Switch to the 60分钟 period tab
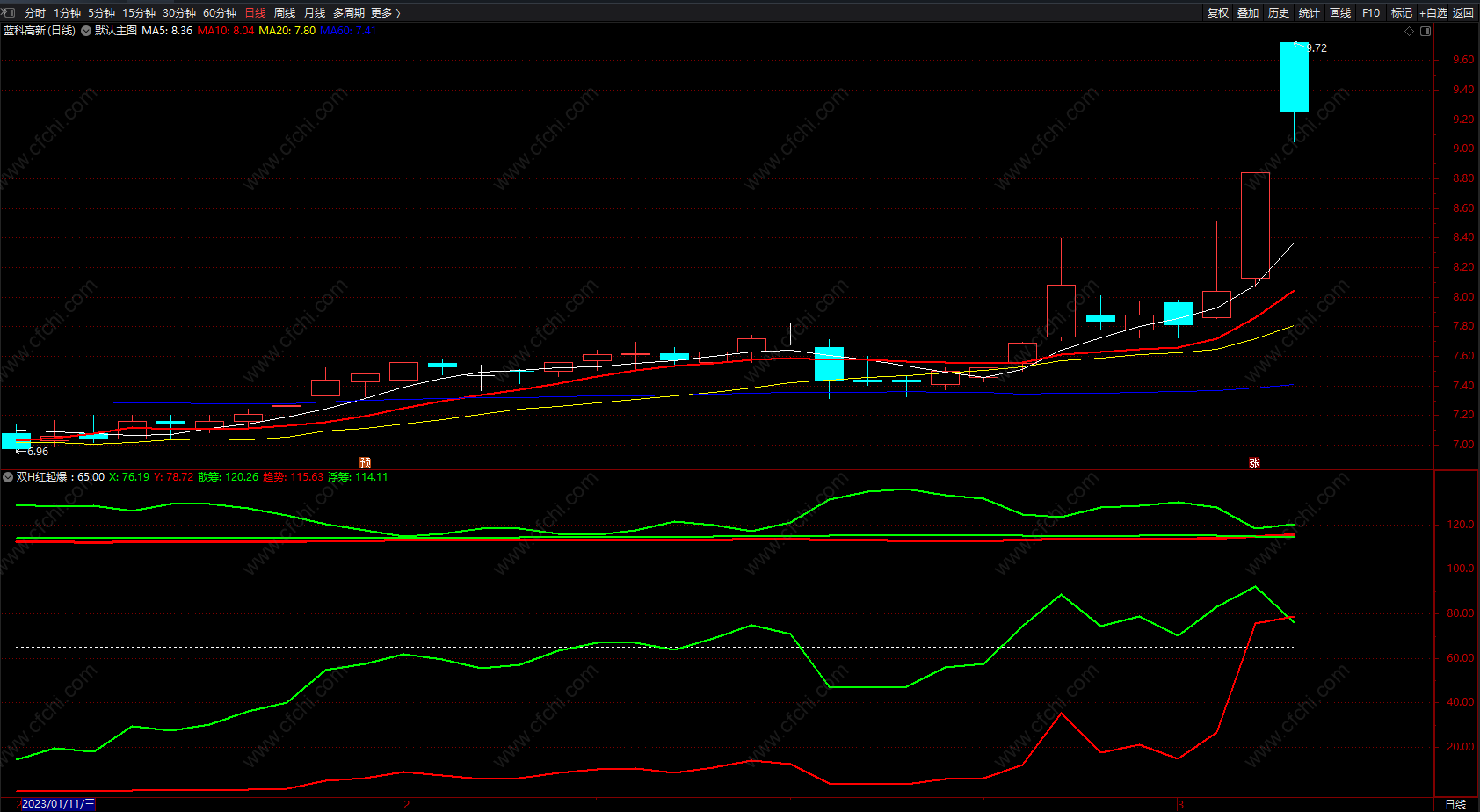Image resolution: width=1480 pixels, height=812 pixels. coord(220,12)
